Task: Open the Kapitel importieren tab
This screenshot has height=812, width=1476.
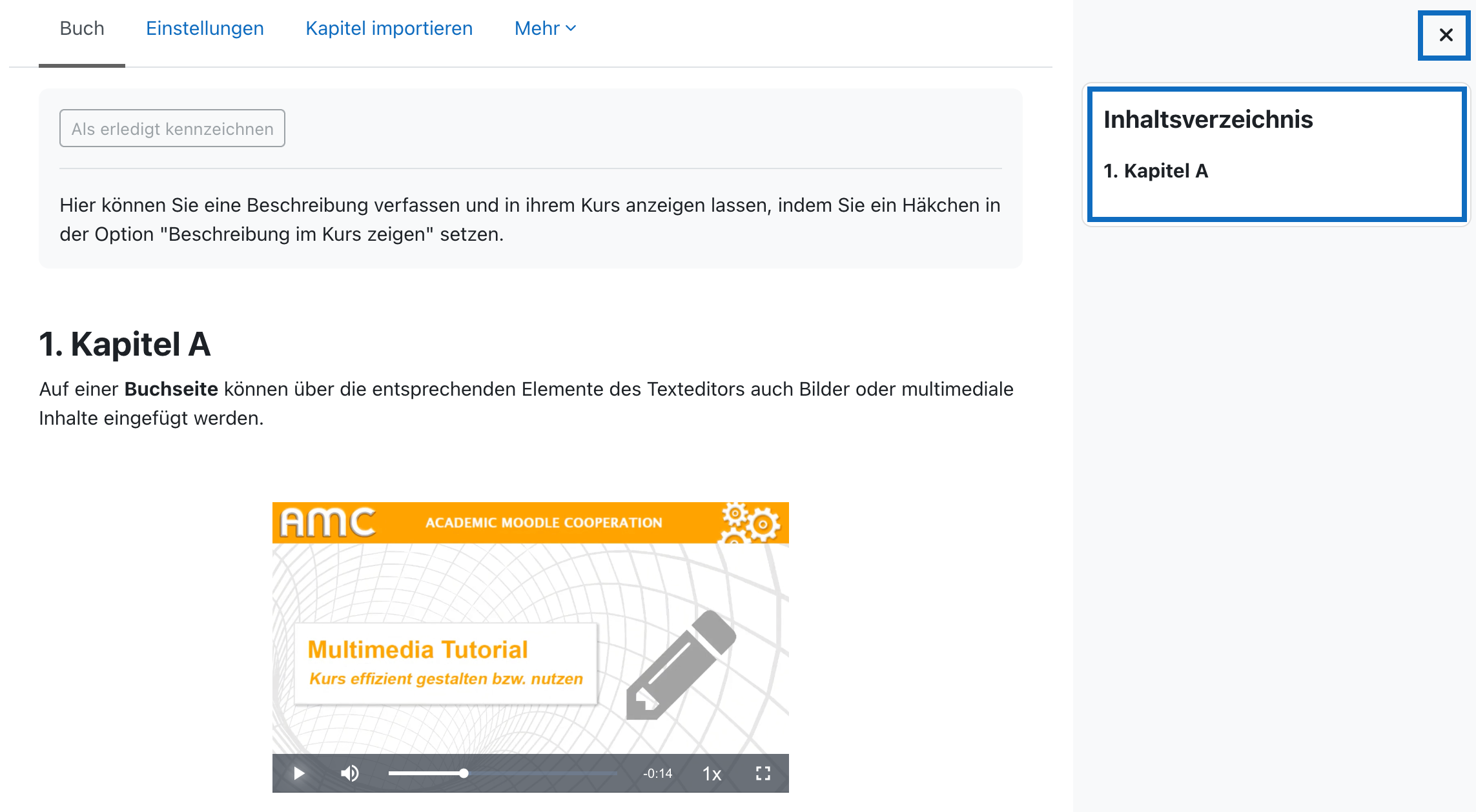Action: click(x=389, y=28)
